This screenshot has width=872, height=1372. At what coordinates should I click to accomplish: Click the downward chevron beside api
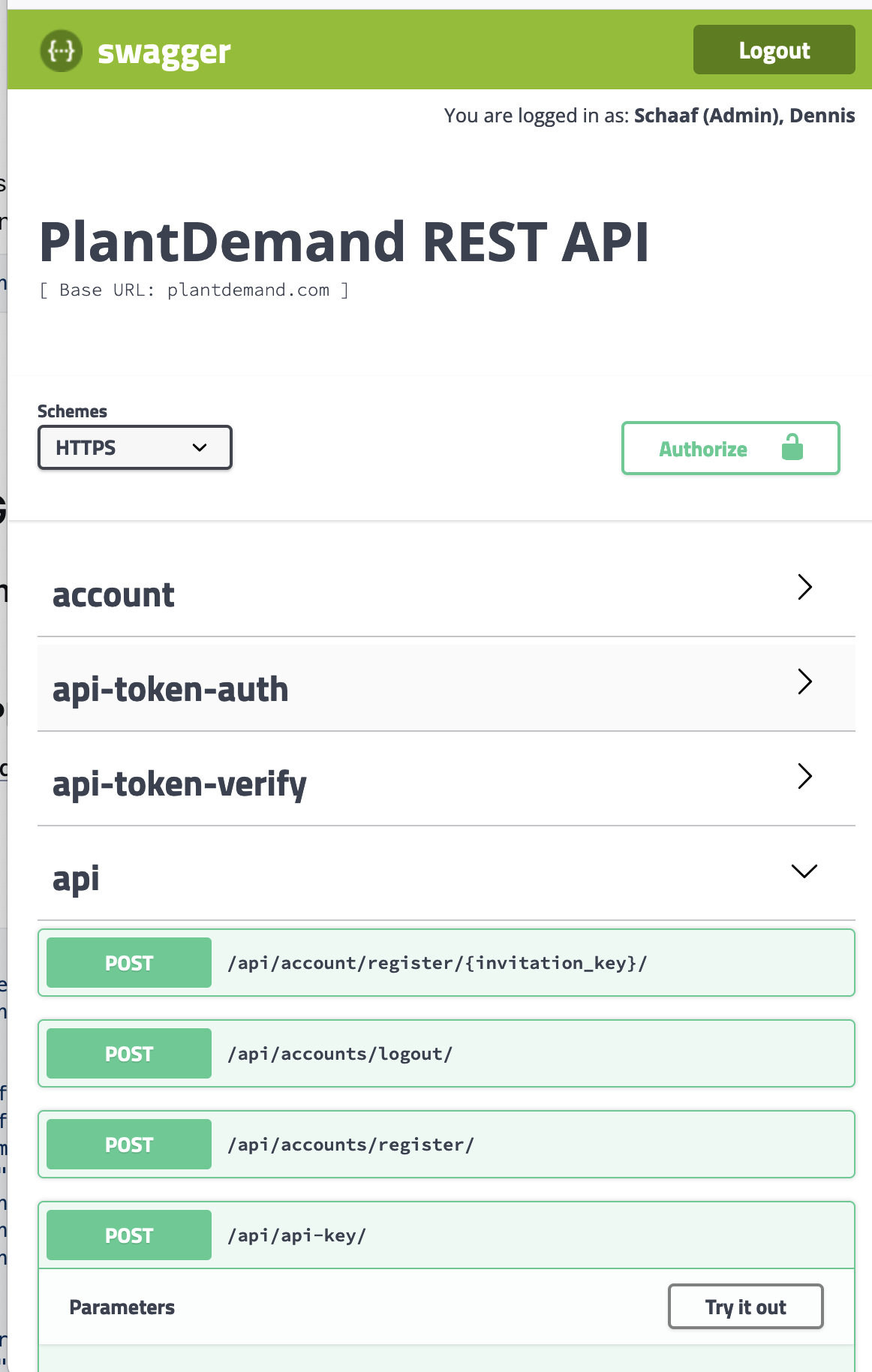(804, 871)
